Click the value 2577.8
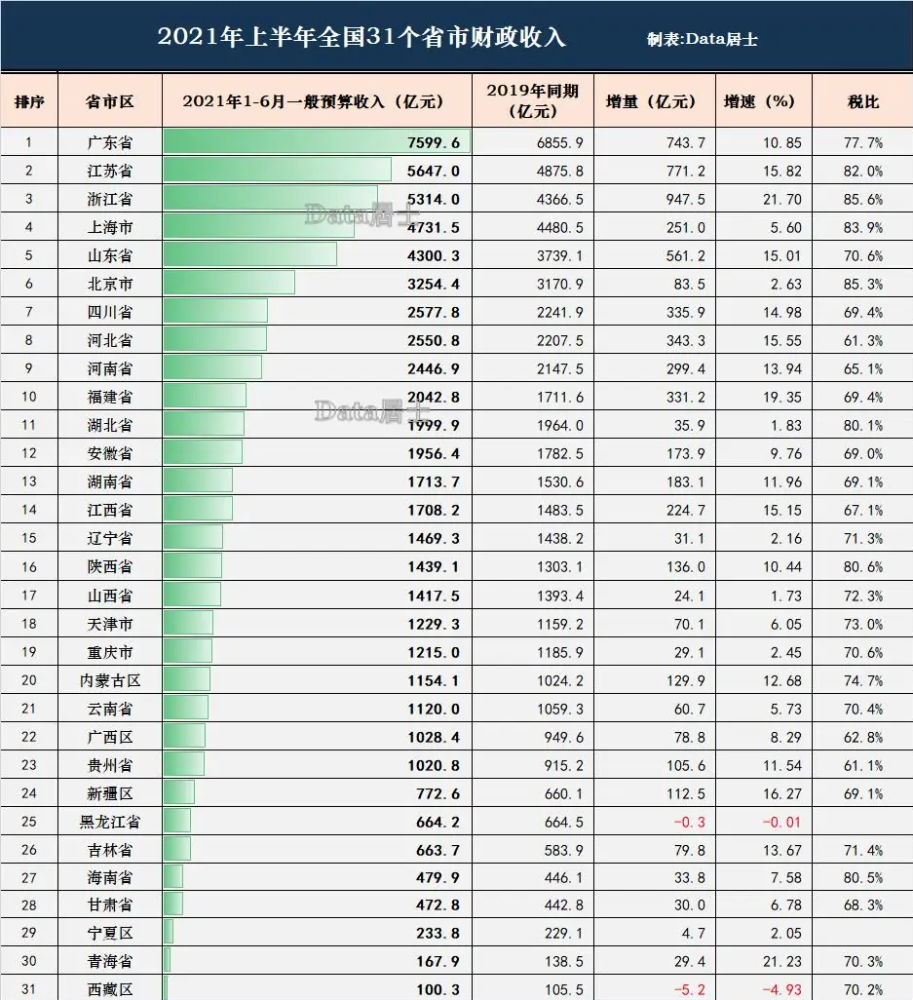This screenshot has height=1000, width=913. point(434,312)
